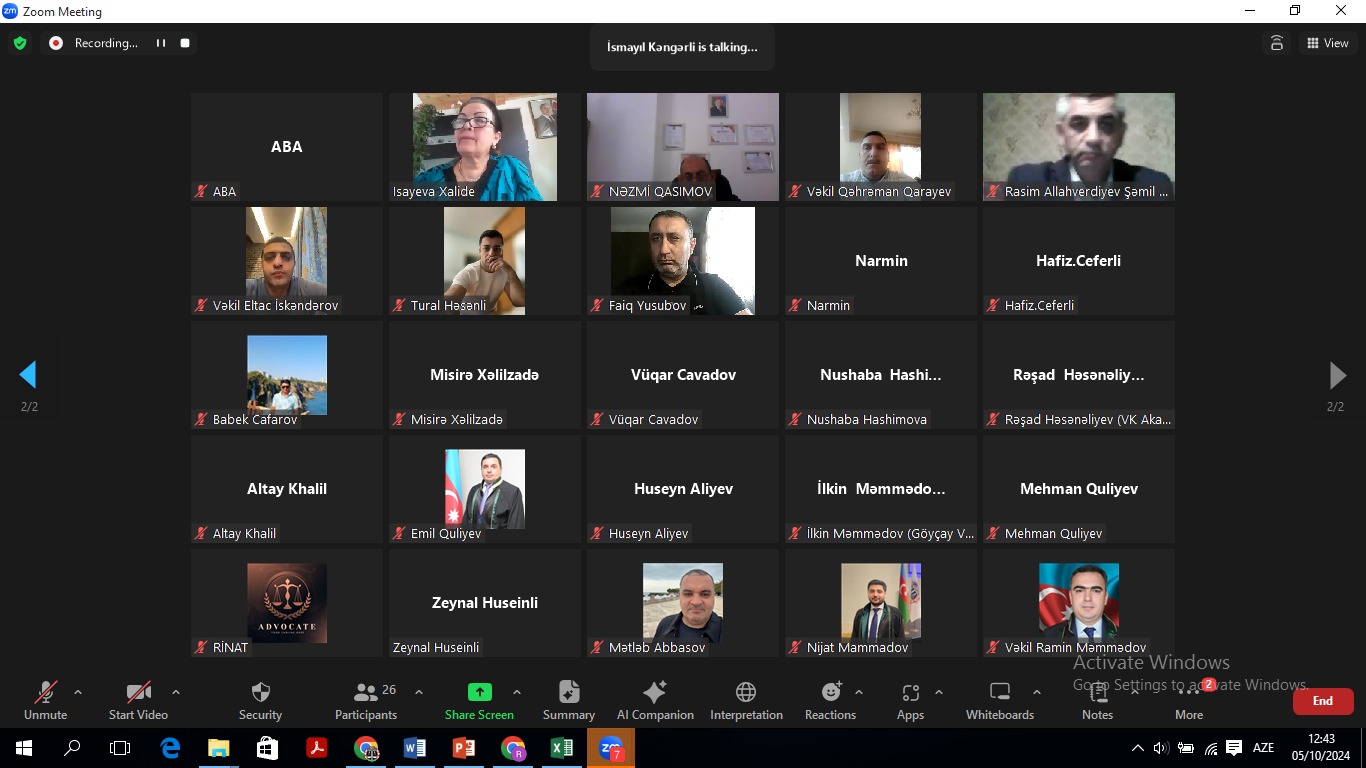Click Mehman Quliyev's muted microphone icon
This screenshot has width=1366, height=768.
(x=993, y=534)
